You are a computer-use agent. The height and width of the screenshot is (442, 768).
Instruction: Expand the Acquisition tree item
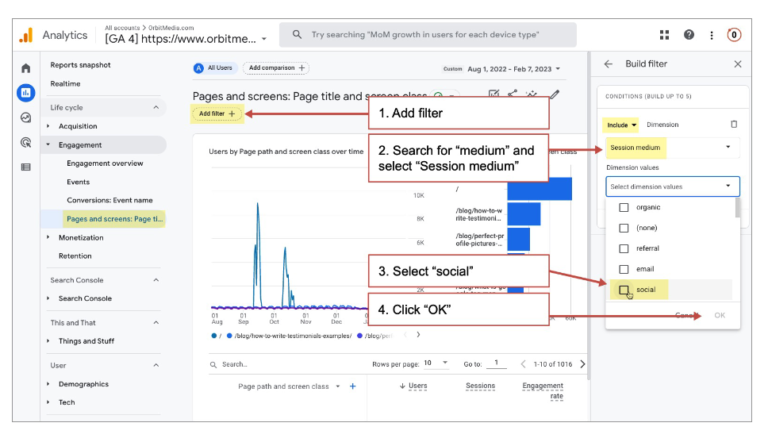[48, 126]
